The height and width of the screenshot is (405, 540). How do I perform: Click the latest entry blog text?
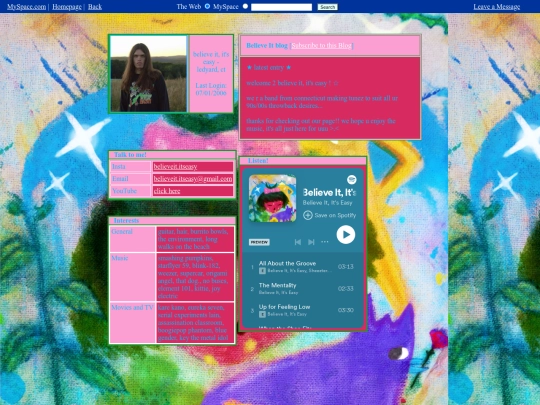(269, 68)
